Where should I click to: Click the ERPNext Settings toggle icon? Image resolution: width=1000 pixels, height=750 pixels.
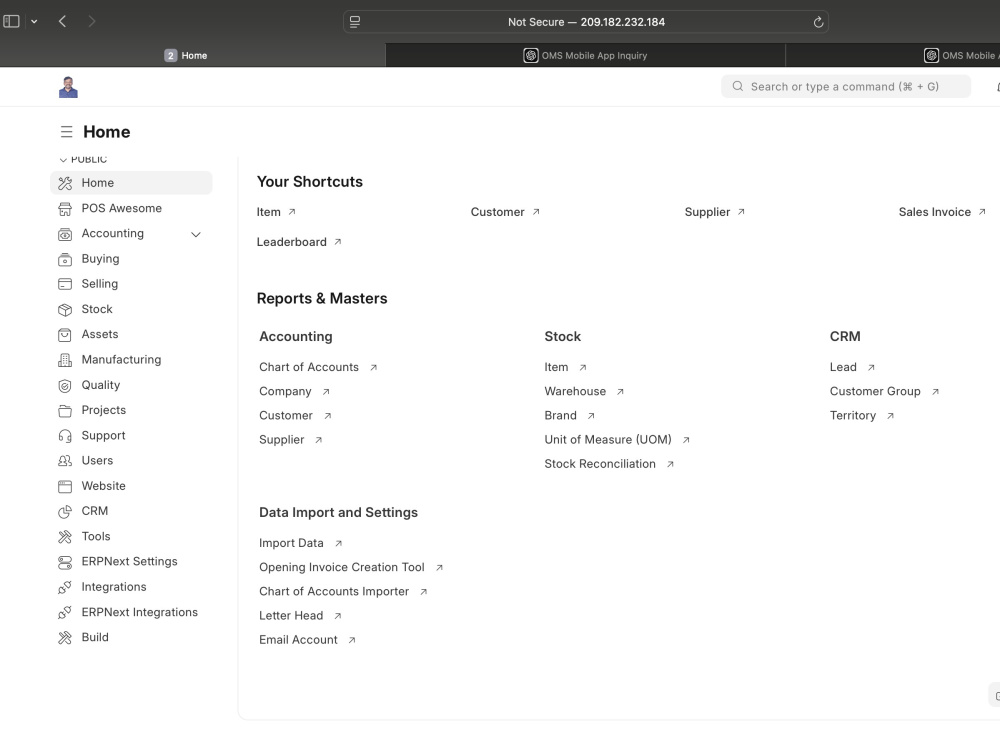coord(65,562)
